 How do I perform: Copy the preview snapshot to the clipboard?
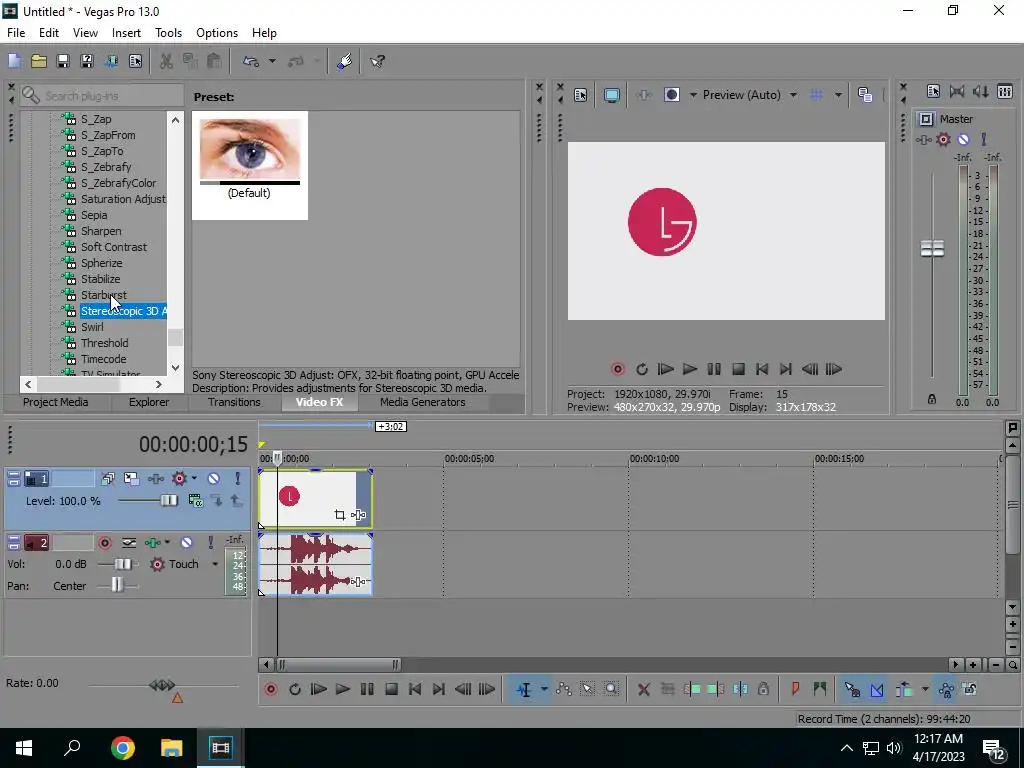click(x=865, y=95)
